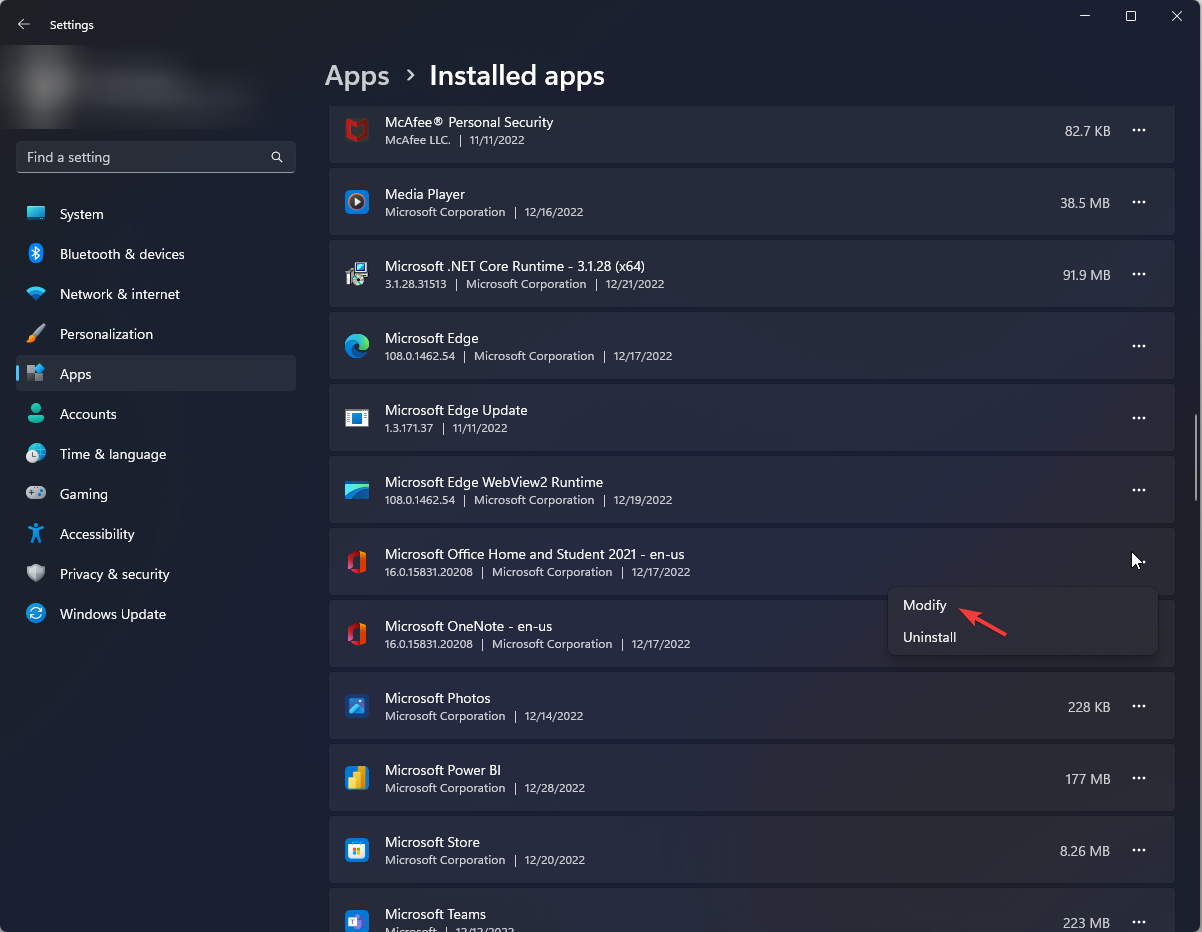Click the Bluetooth & devices icon
1202x932 pixels.
click(x=36, y=254)
